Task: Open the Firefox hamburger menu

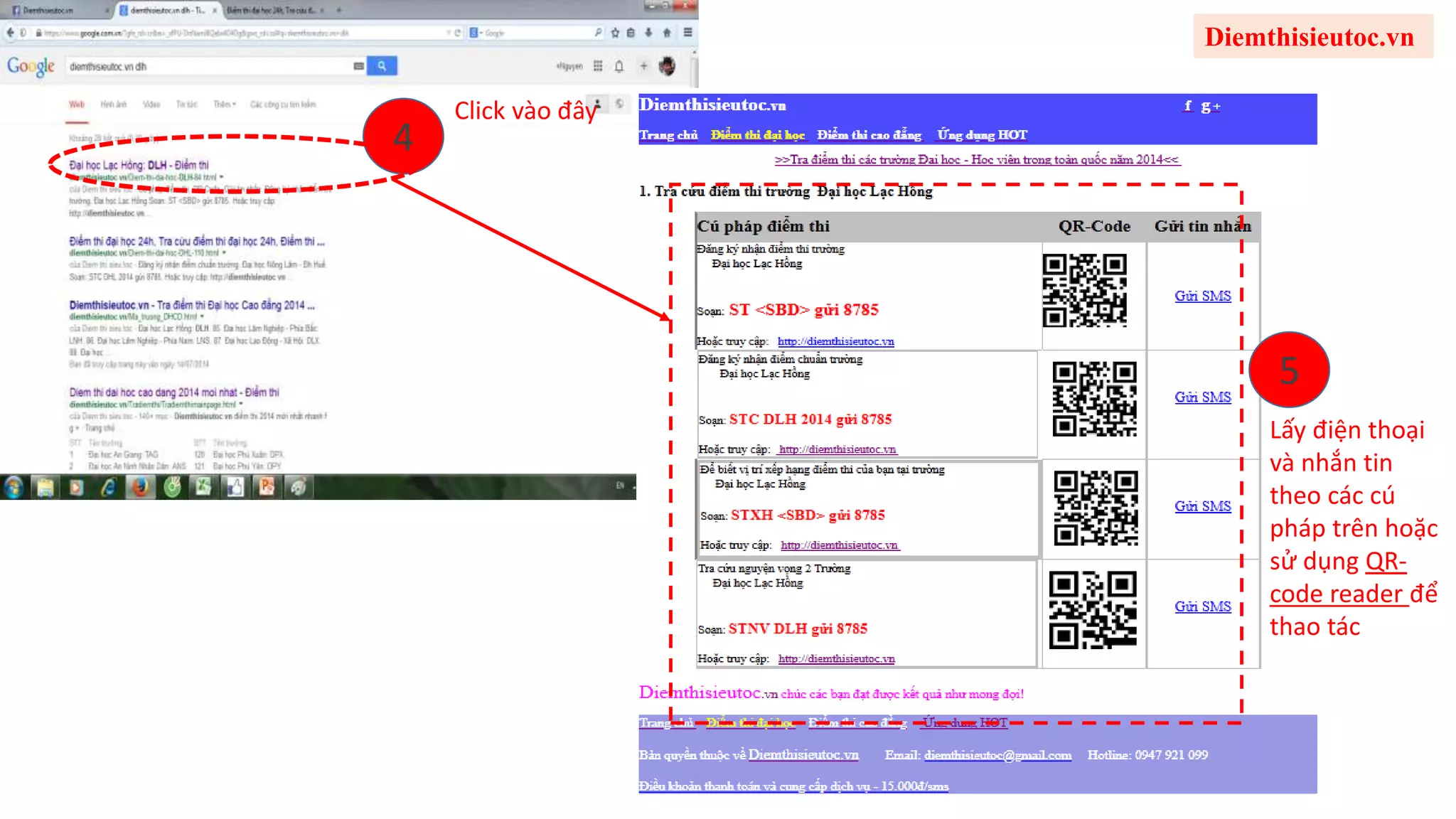Action: point(687,33)
